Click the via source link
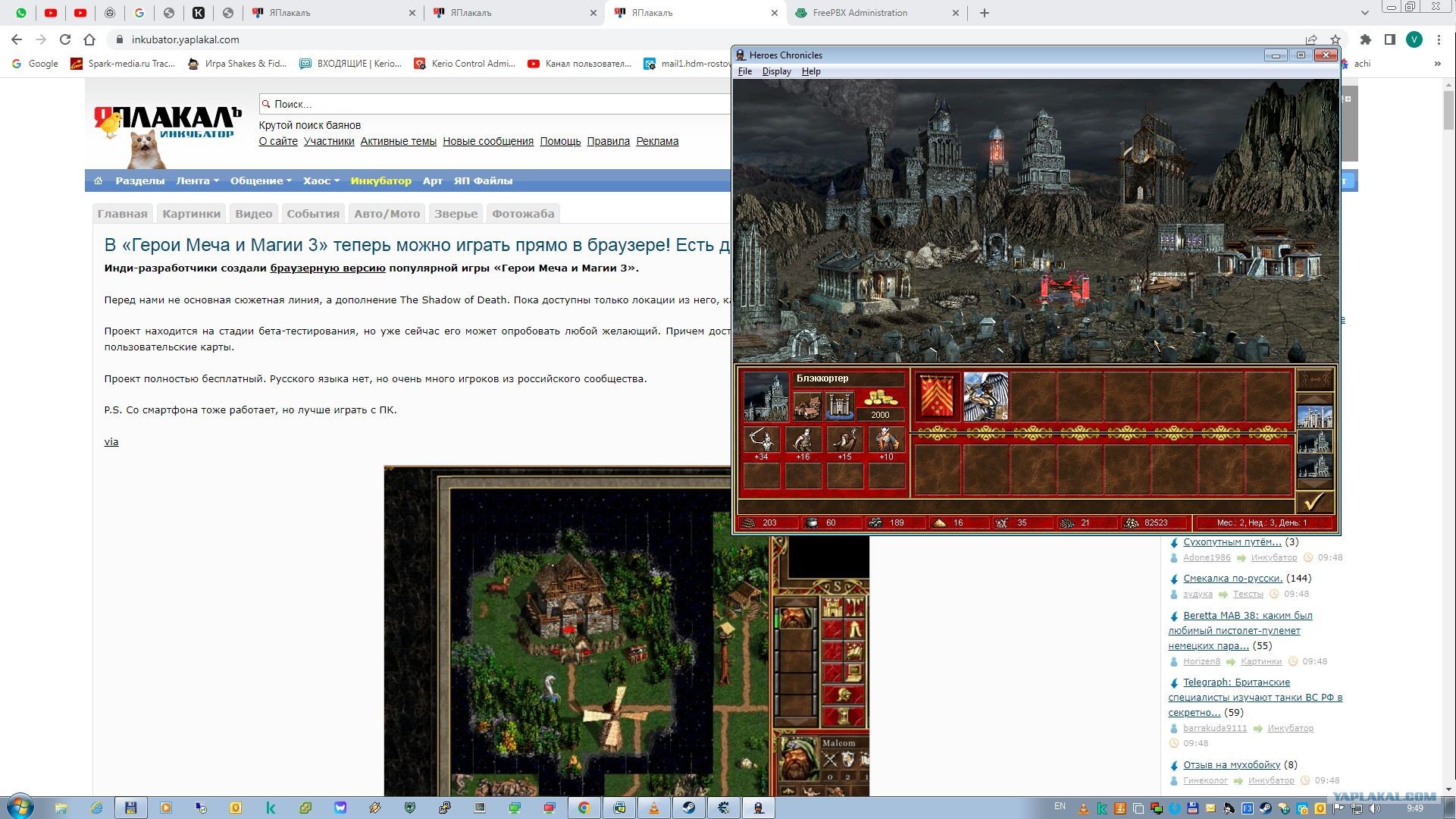The image size is (1456, 819). [x=111, y=441]
